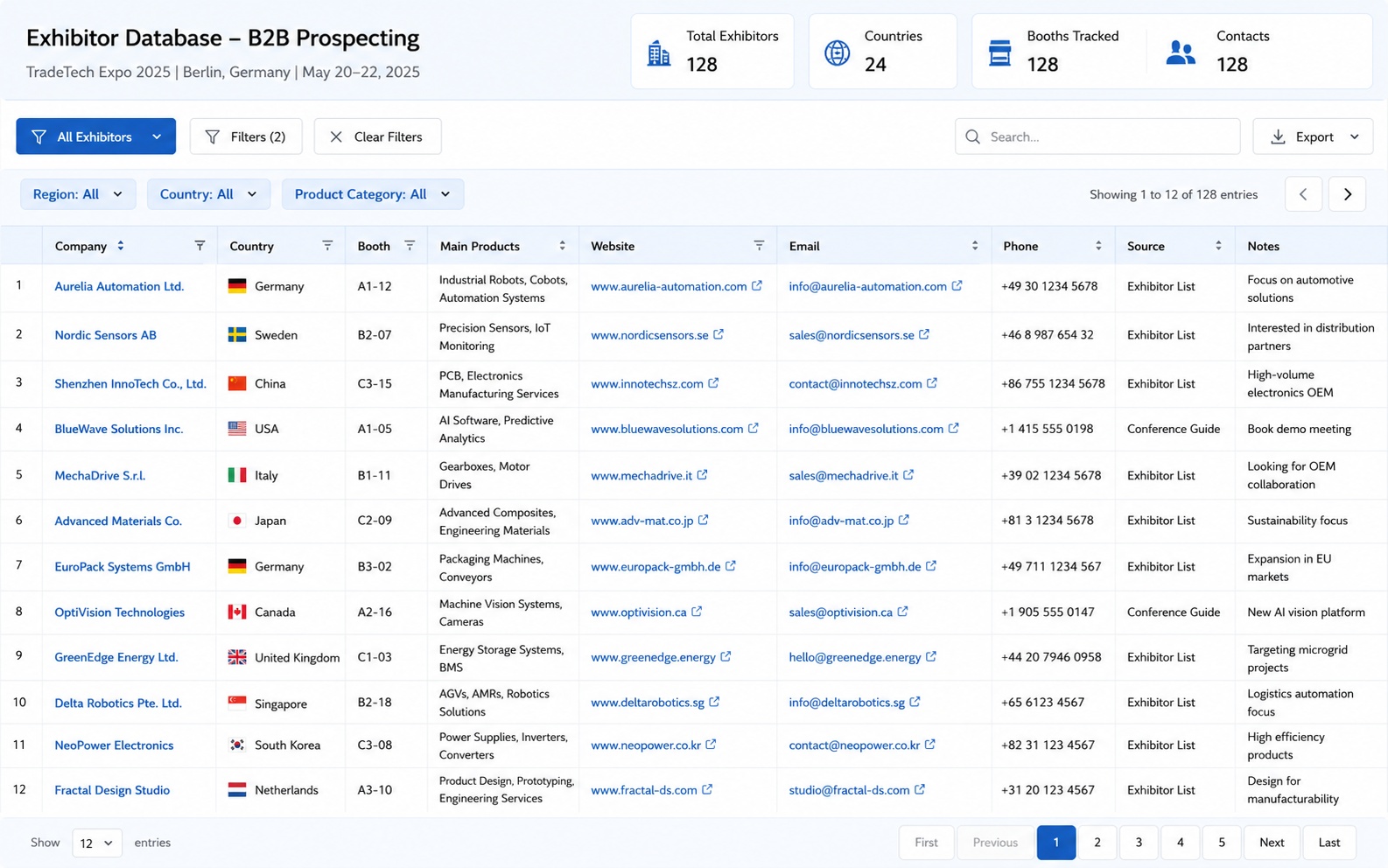The width and height of the screenshot is (1388, 868).
Task: Click the Website column filter icon
Action: click(x=759, y=246)
